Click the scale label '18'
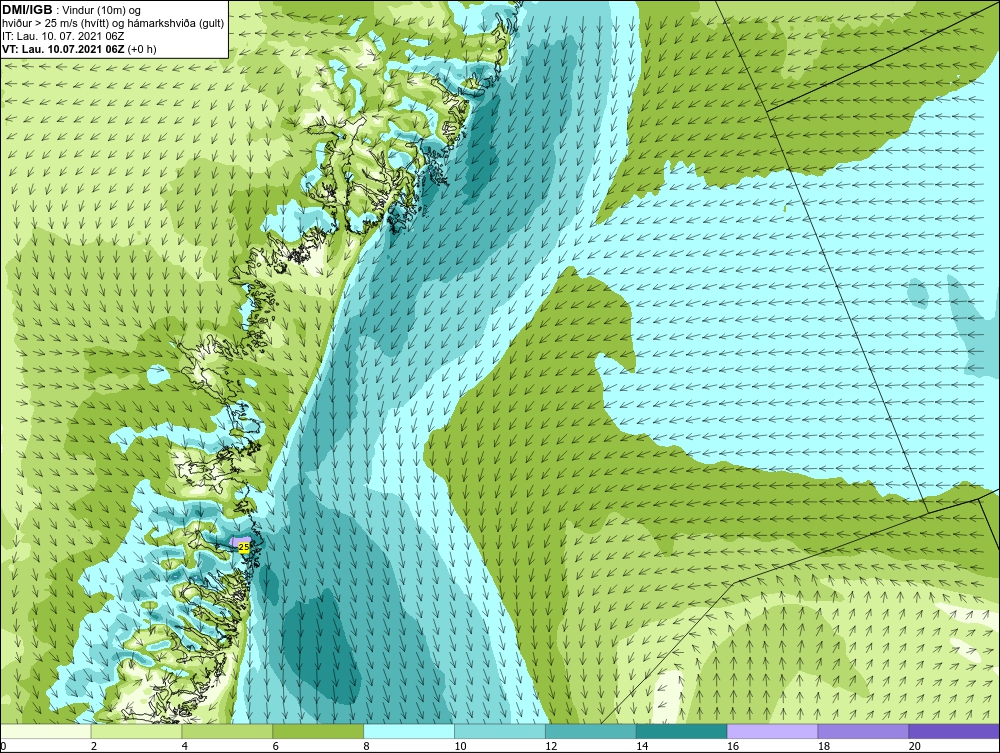Image resolution: width=1000 pixels, height=753 pixels. [824, 746]
